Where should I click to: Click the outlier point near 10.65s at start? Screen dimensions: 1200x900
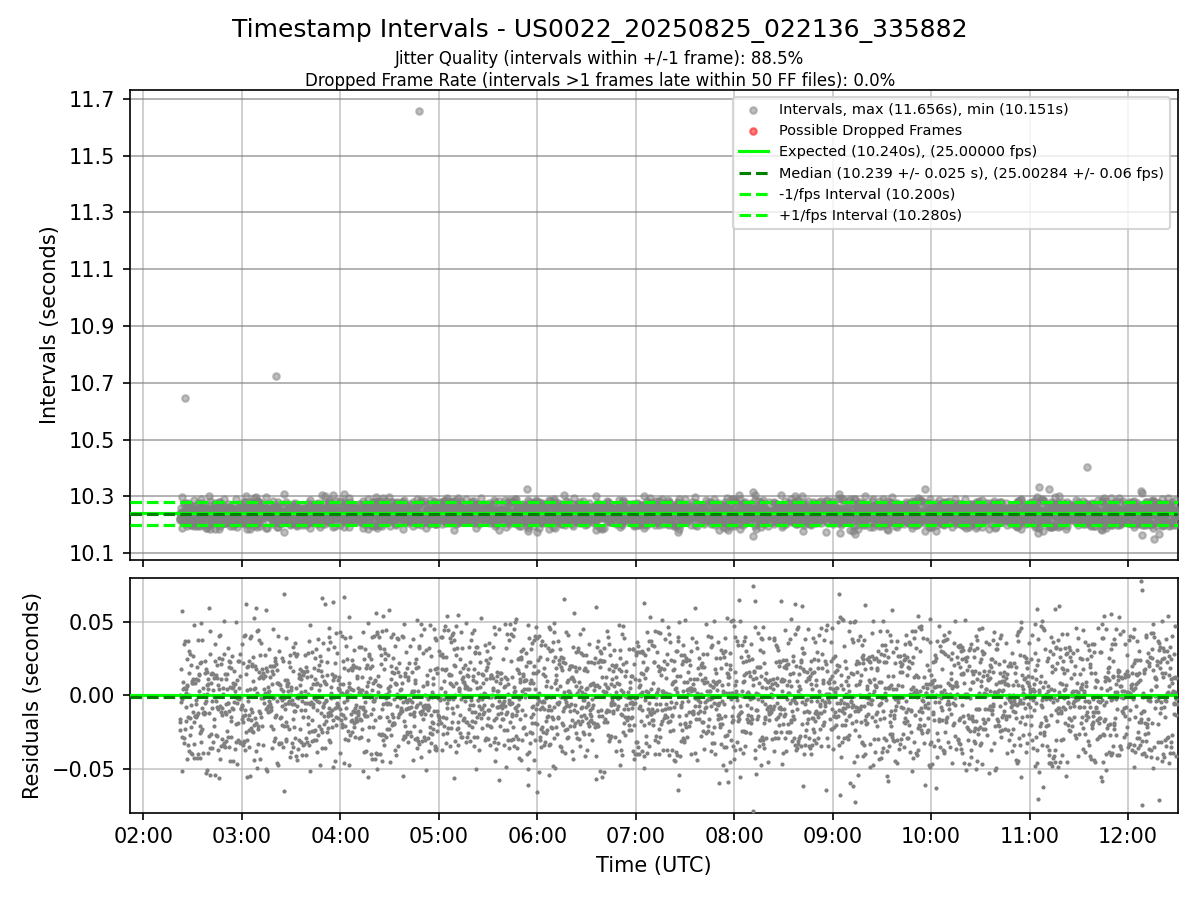coord(185,398)
